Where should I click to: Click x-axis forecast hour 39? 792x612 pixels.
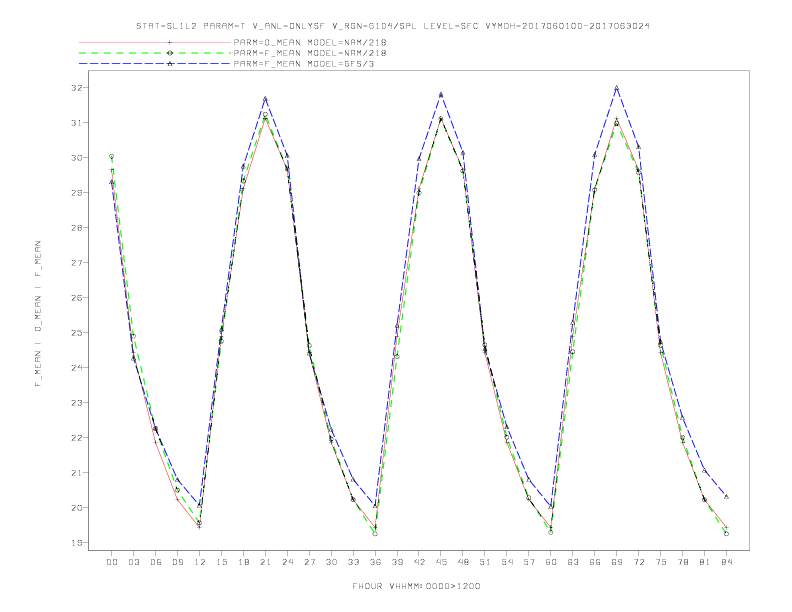(397, 562)
